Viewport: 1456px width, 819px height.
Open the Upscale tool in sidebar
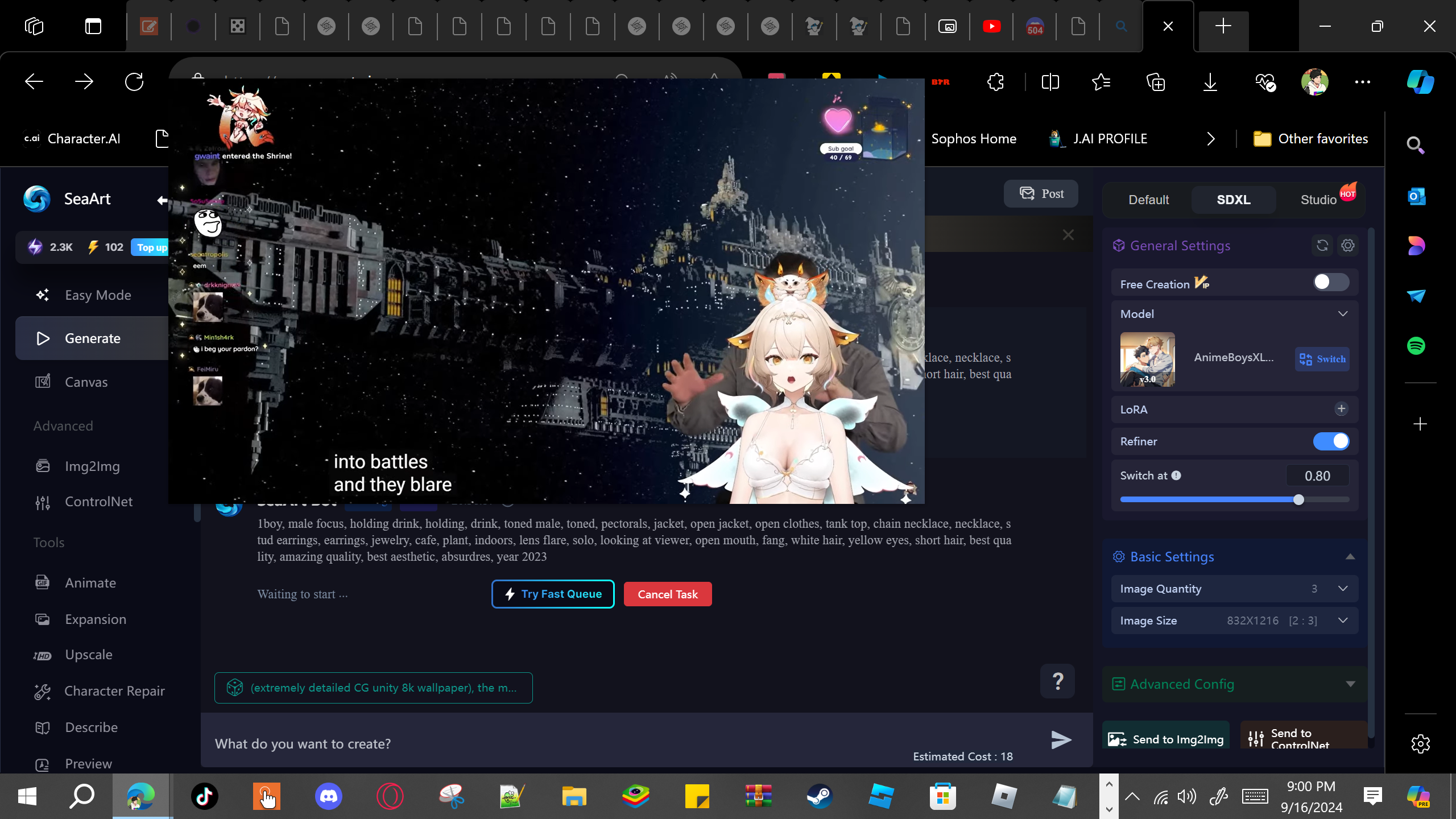click(88, 655)
